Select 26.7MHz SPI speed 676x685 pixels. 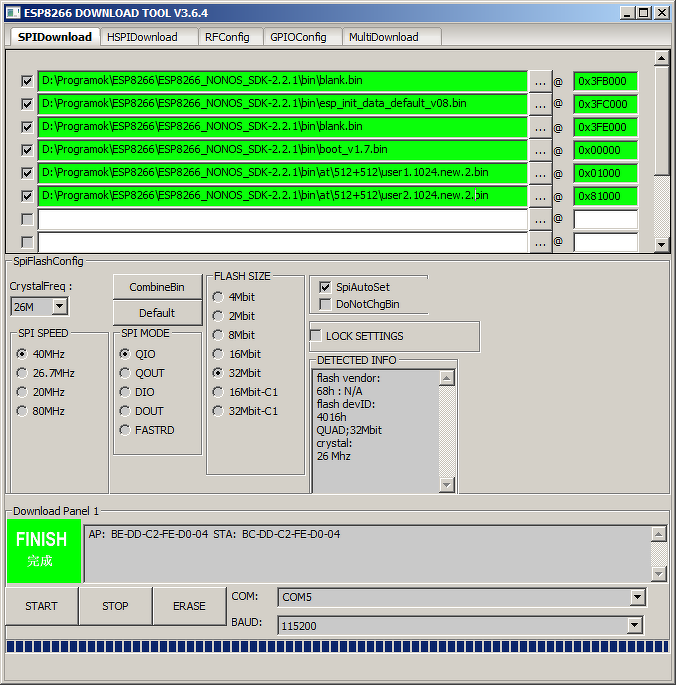(x=45, y=373)
